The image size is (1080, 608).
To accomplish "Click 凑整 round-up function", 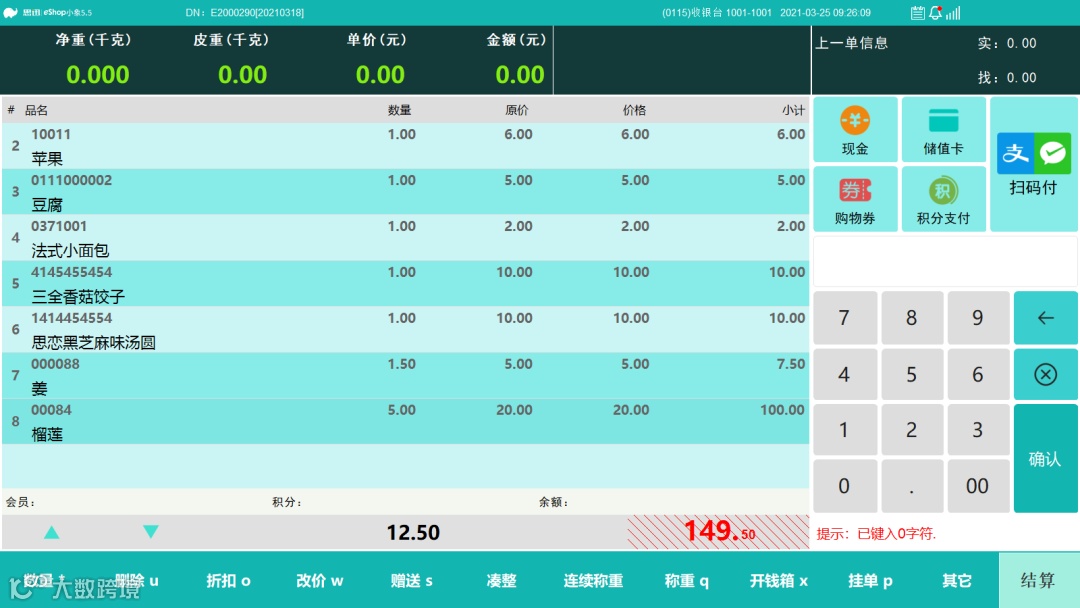I will tap(501, 580).
